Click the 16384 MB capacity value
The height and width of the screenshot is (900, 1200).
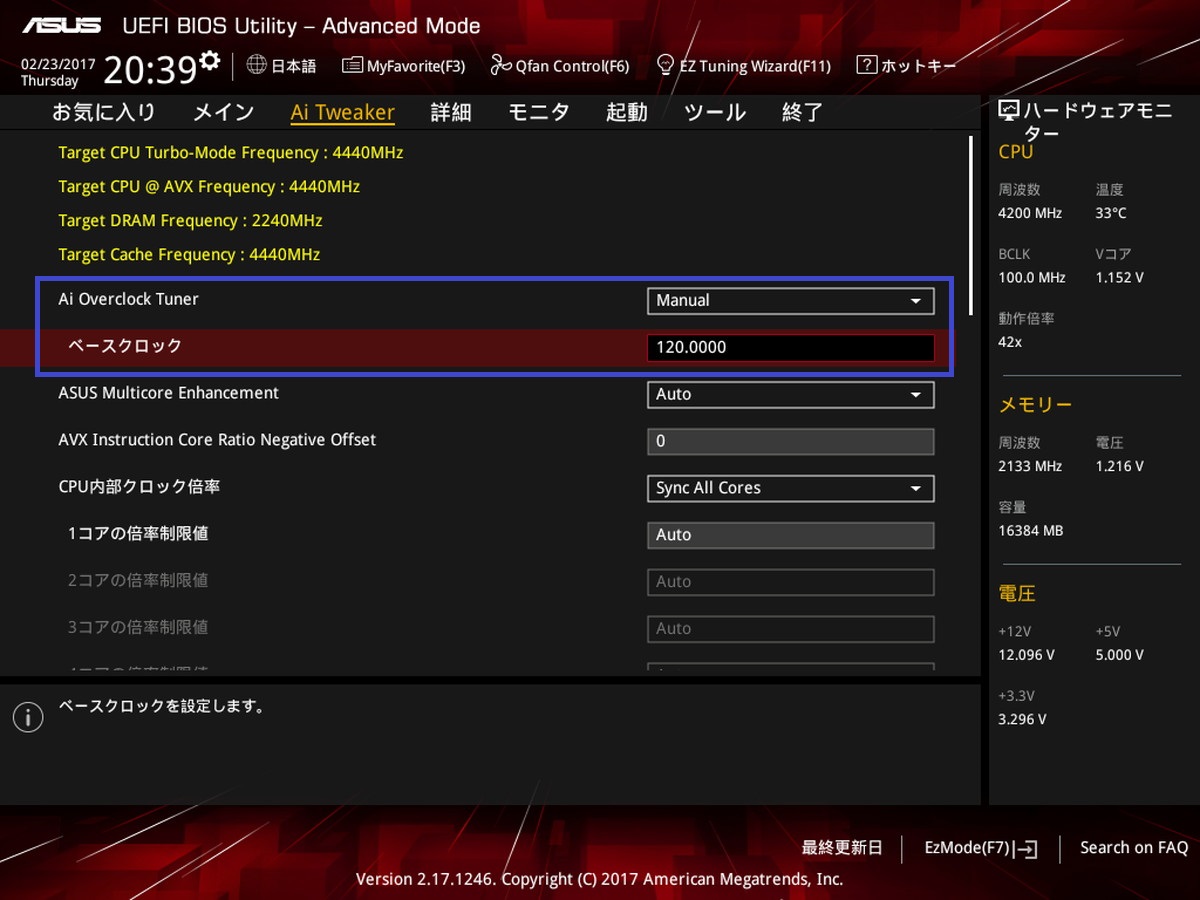1031,530
